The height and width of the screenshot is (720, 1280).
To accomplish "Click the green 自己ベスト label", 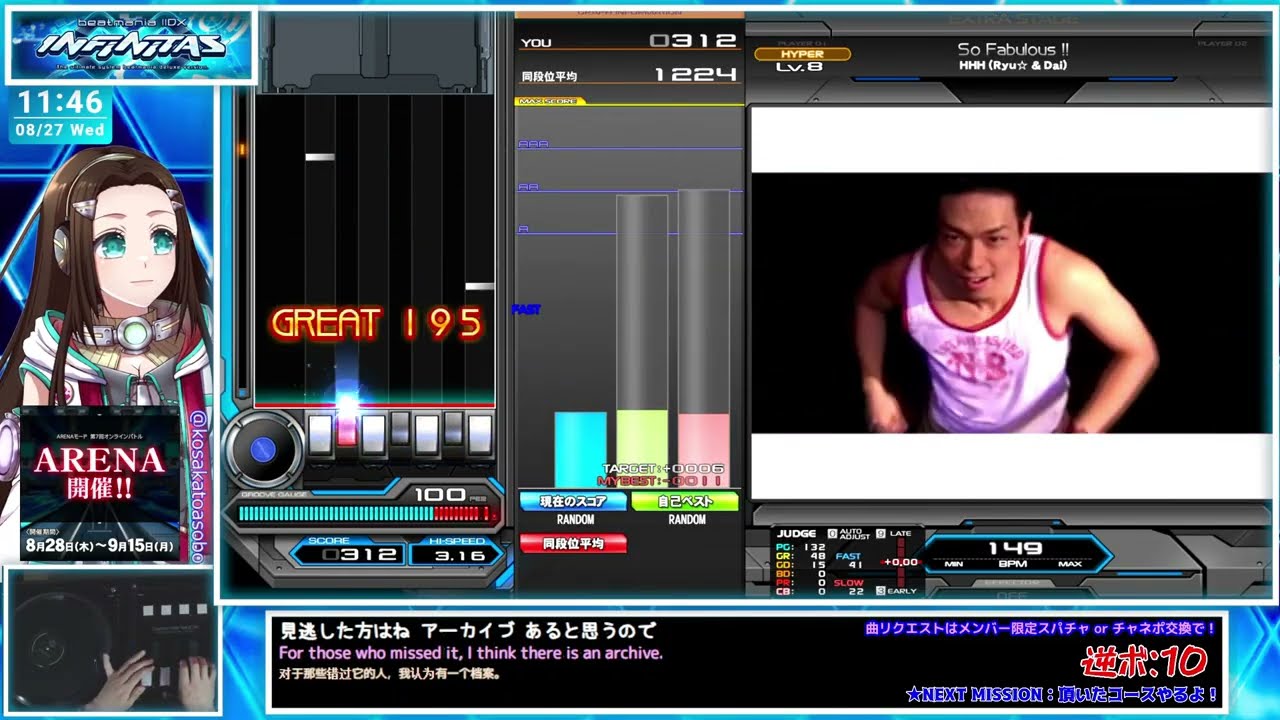I will pos(685,502).
